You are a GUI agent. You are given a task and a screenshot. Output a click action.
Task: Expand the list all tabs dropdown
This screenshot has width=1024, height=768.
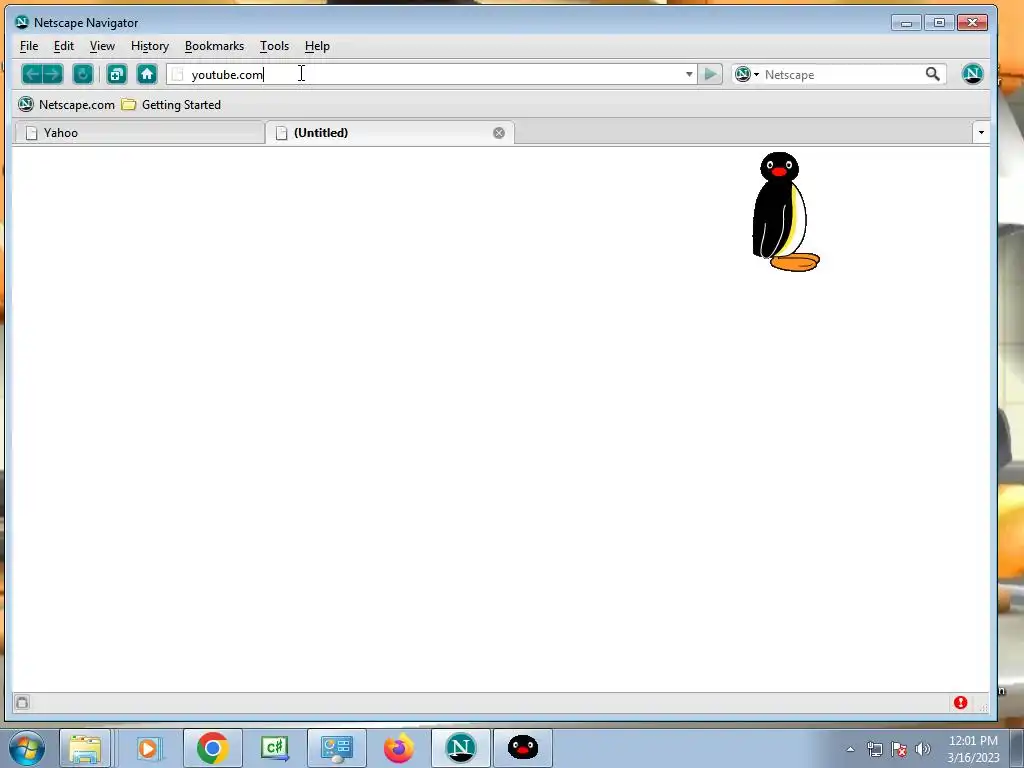pyautogui.click(x=981, y=133)
